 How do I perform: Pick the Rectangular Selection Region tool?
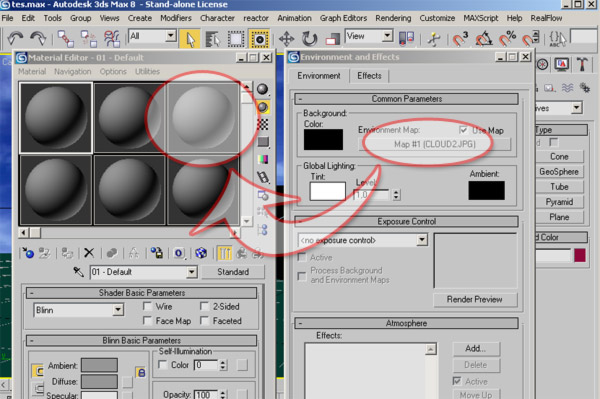(x=236, y=39)
